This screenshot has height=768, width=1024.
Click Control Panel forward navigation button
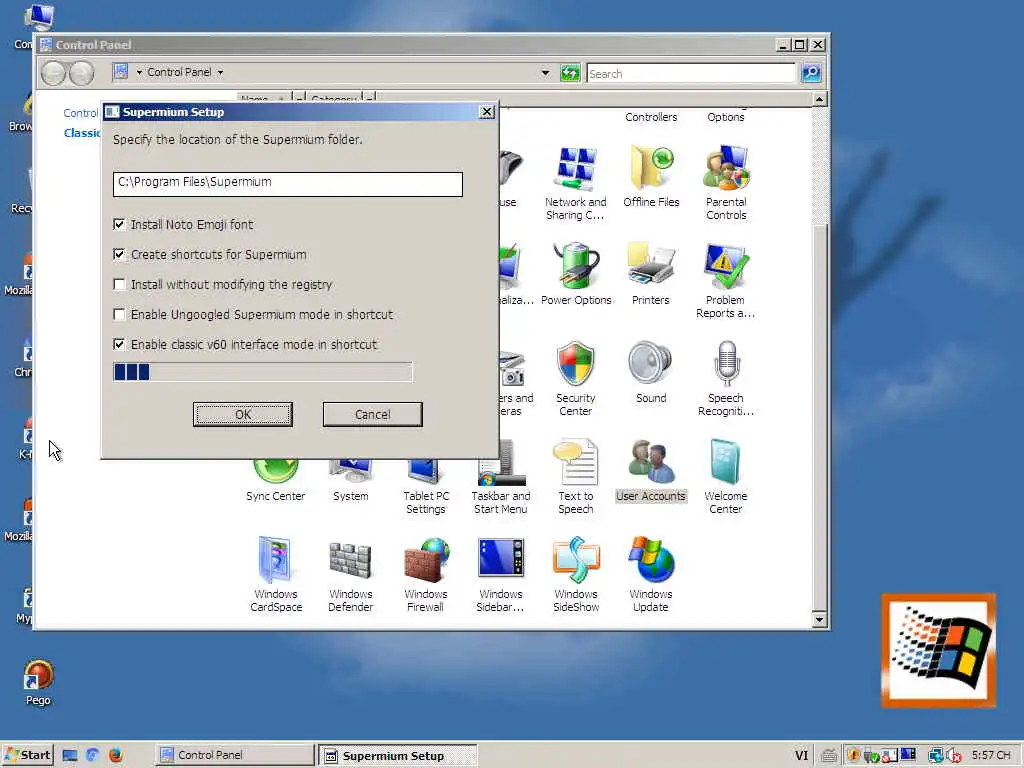click(x=81, y=73)
